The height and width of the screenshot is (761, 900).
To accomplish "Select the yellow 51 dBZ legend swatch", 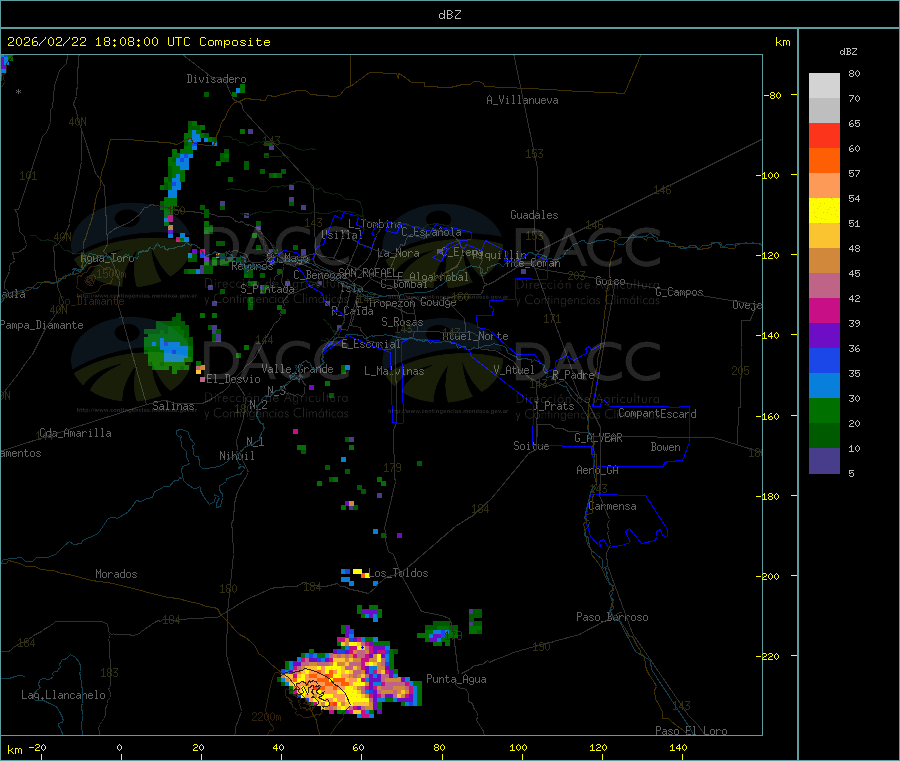I will pyautogui.click(x=824, y=211).
